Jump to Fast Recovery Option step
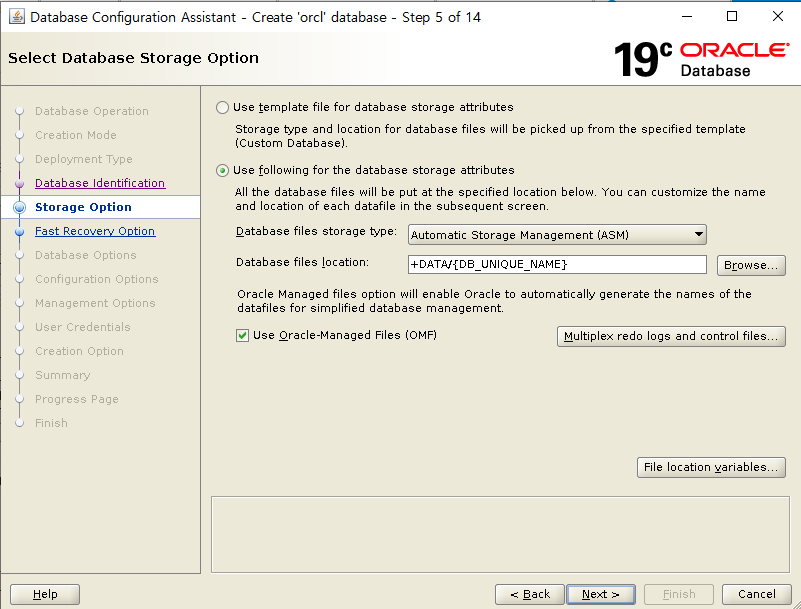The image size is (801, 609). [95, 231]
